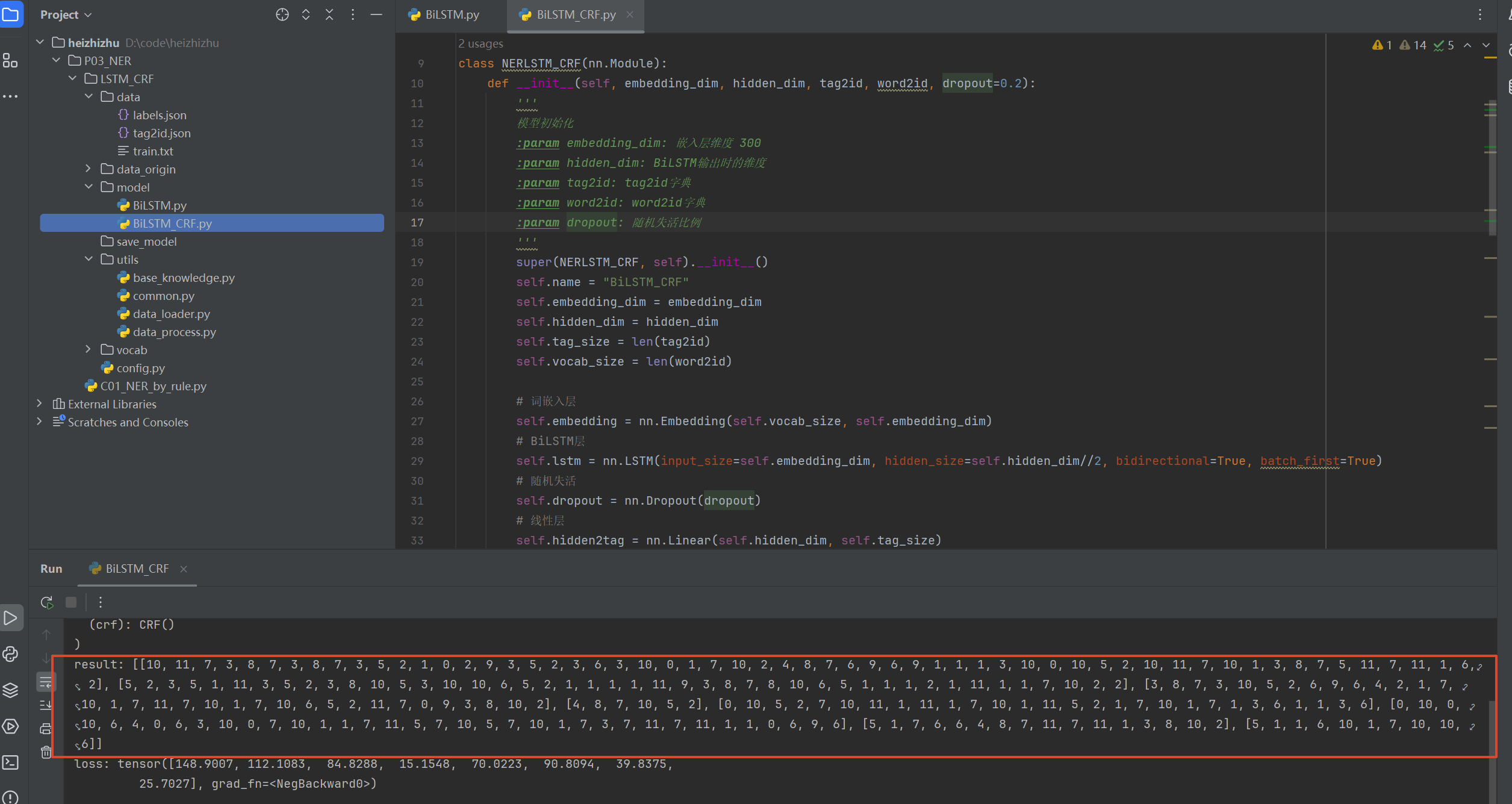This screenshot has width=1512, height=804.
Task: Click the Rerun BiLSTM_CRF icon
Action: [47, 602]
